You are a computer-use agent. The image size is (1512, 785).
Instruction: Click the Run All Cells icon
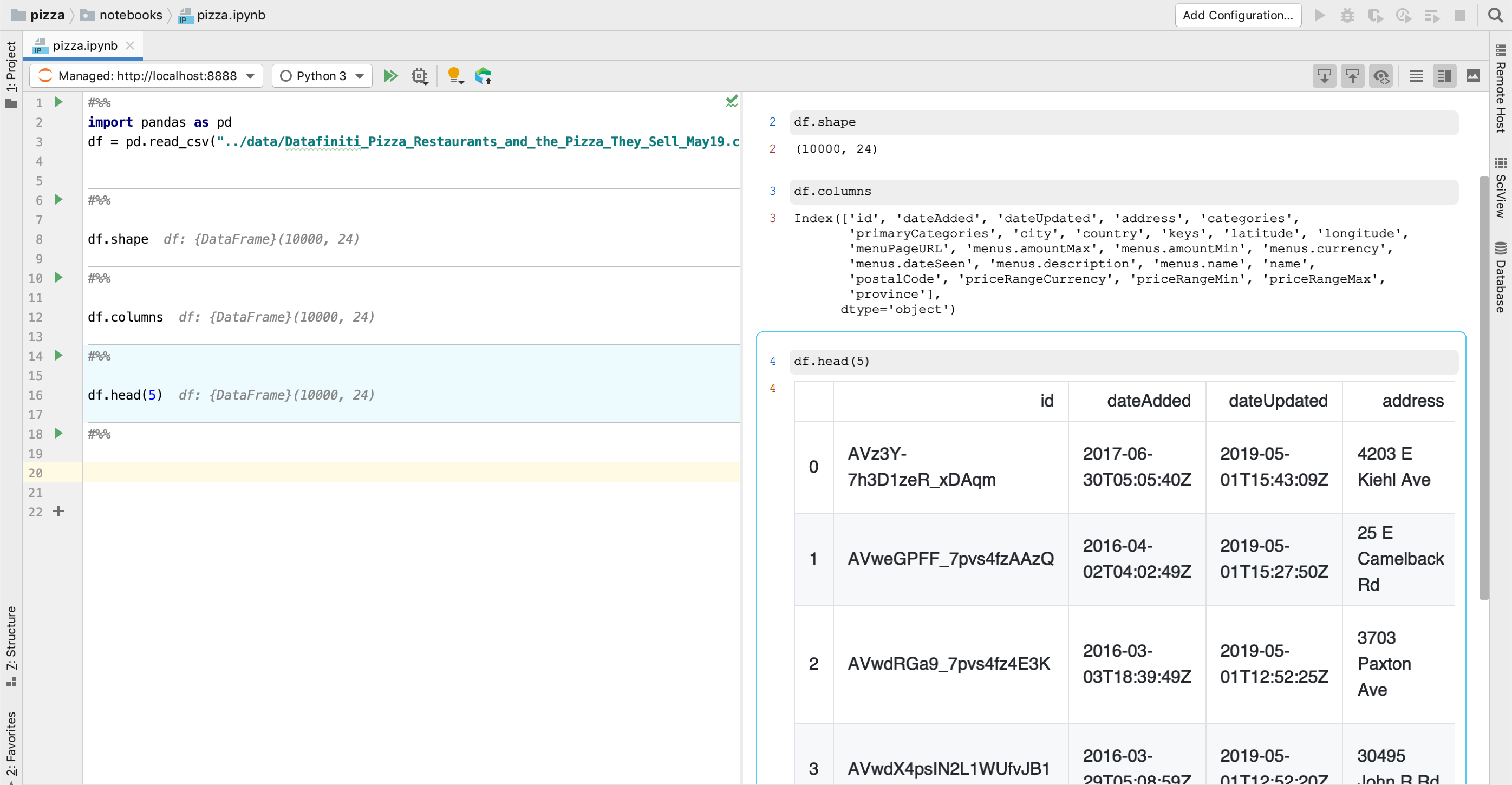click(393, 76)
